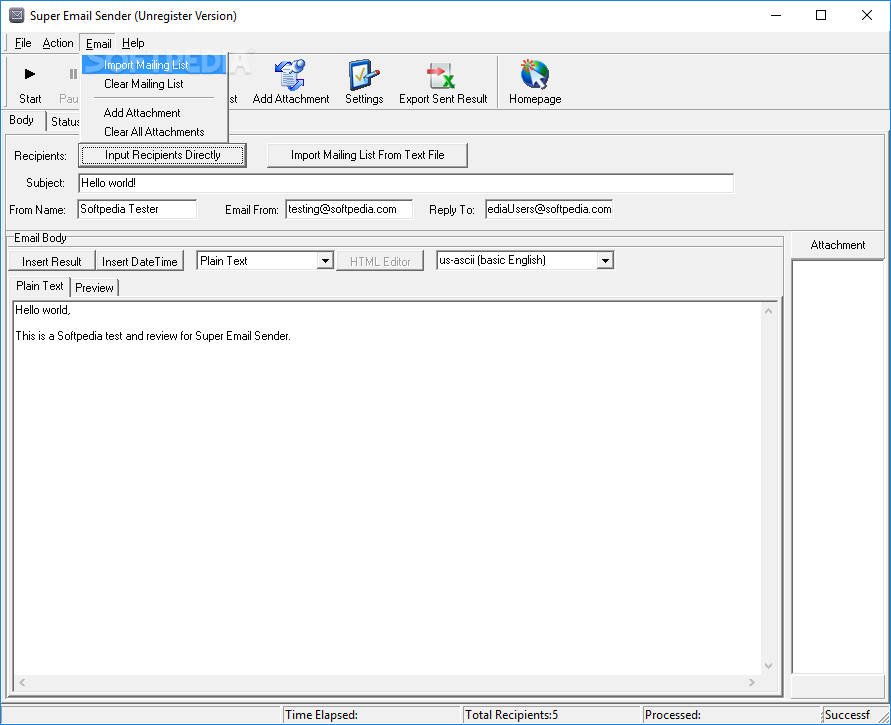
Task: Switch to the Body tab
Action: pyautogui.click(x=22, y=120)
